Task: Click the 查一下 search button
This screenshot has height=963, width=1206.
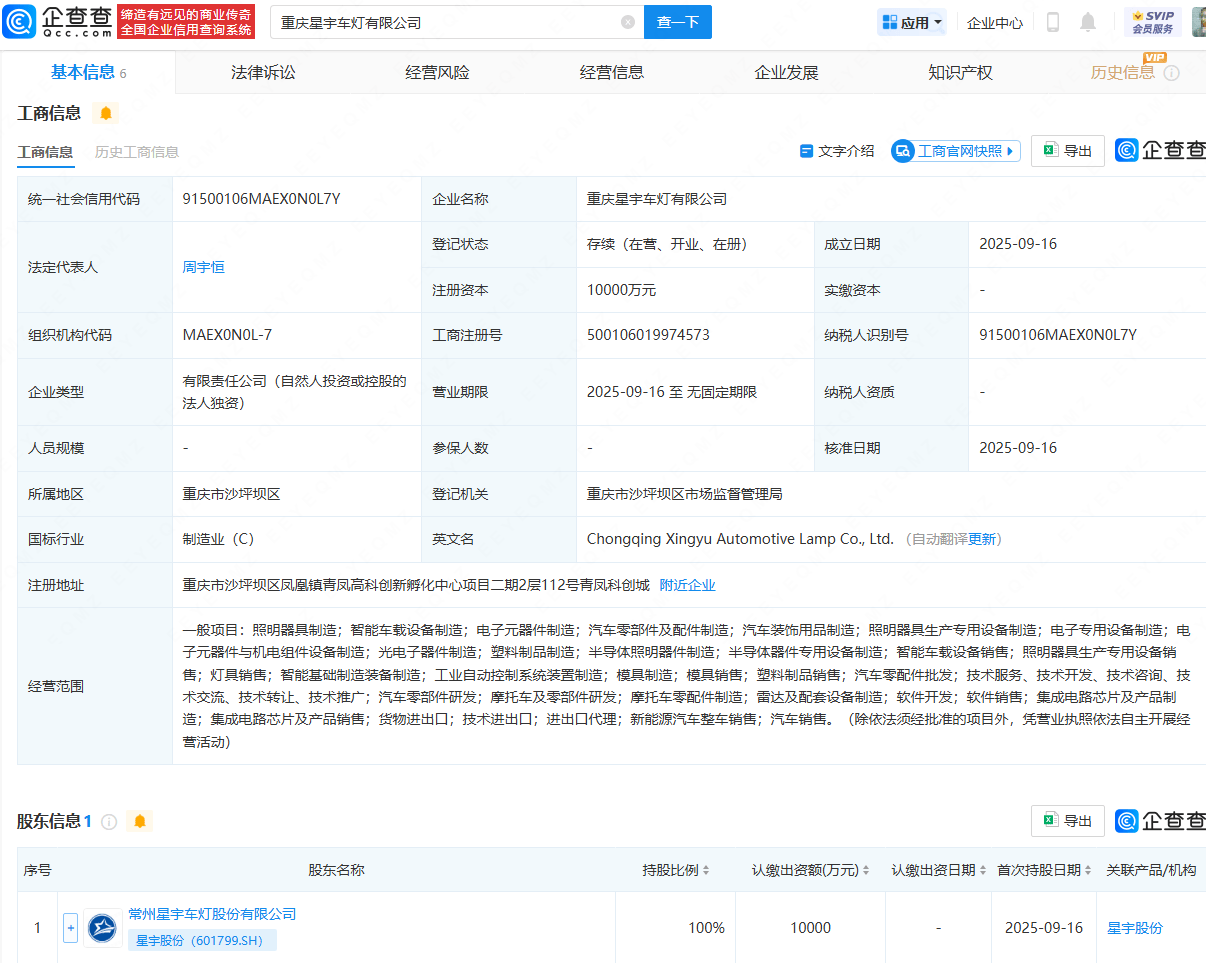Action: pos(677,21)
